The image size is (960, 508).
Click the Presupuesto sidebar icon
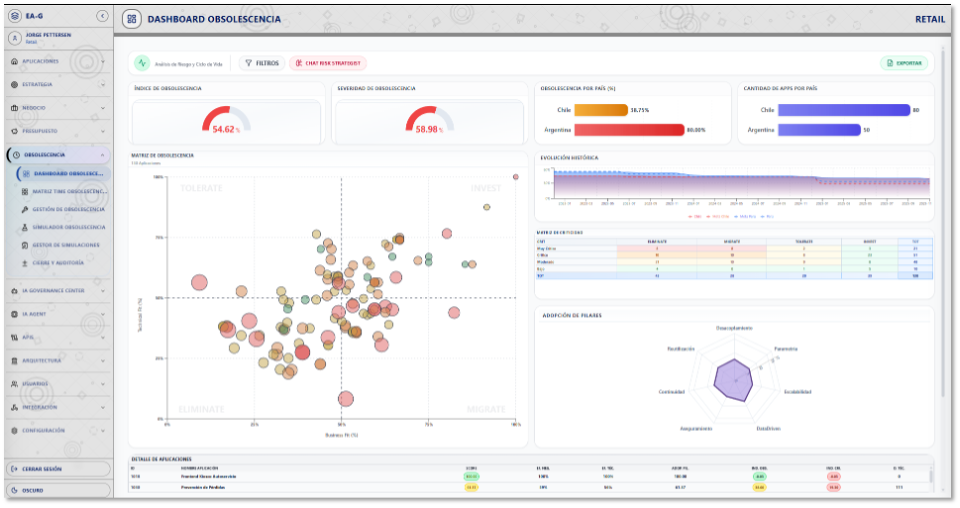click(14, 131)
